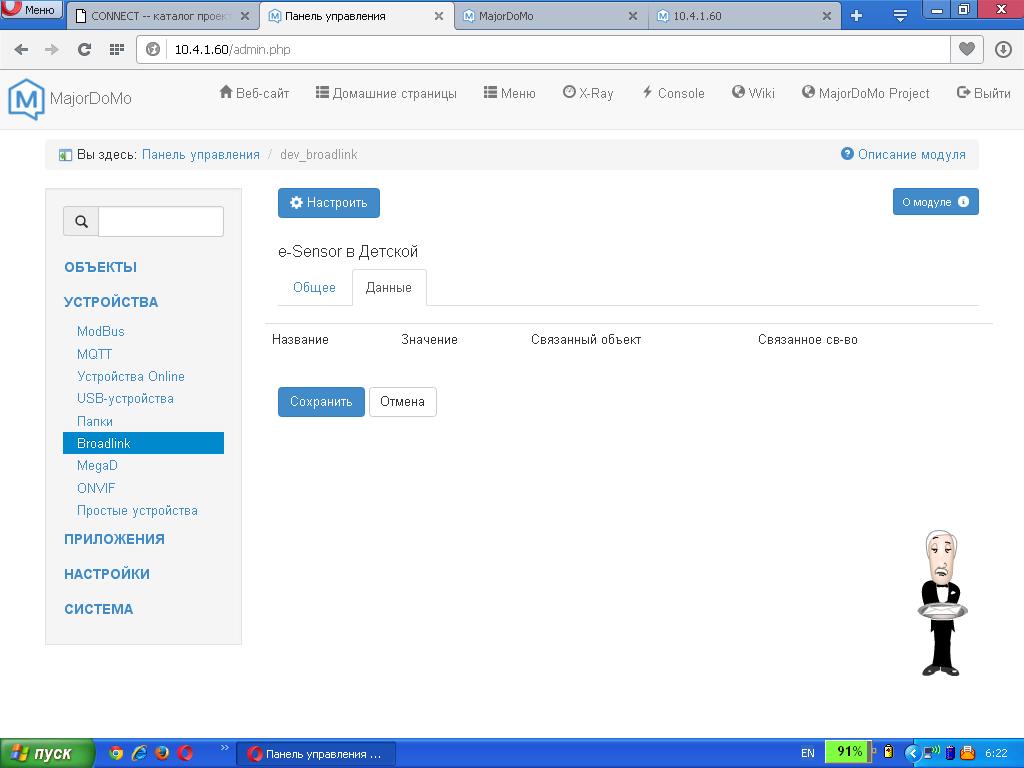
Task: Expand ПРИЛОЖЕНИЯ sidebar section
Action: coord(114,539)
